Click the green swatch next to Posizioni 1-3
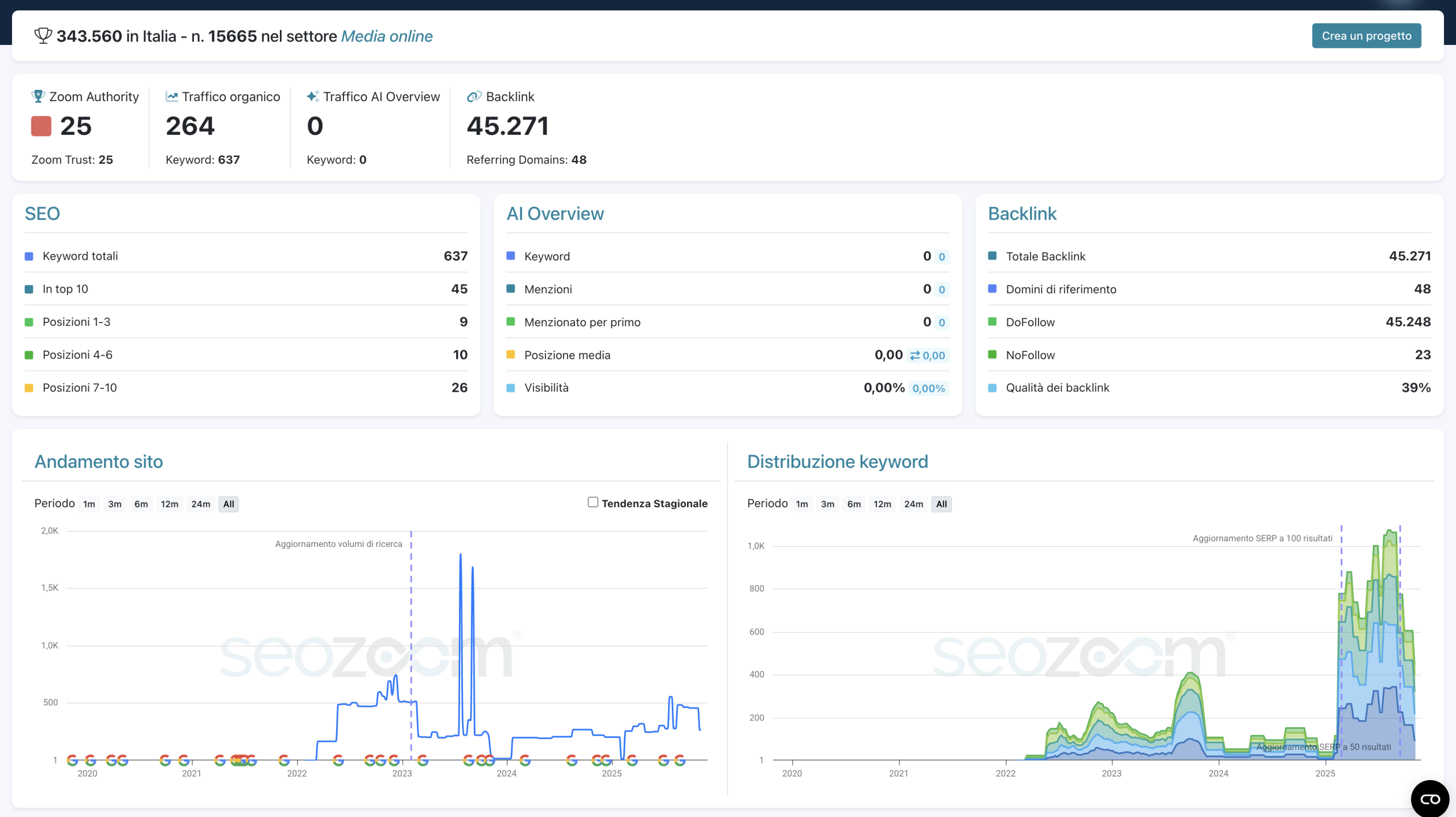 click(28, 322)
